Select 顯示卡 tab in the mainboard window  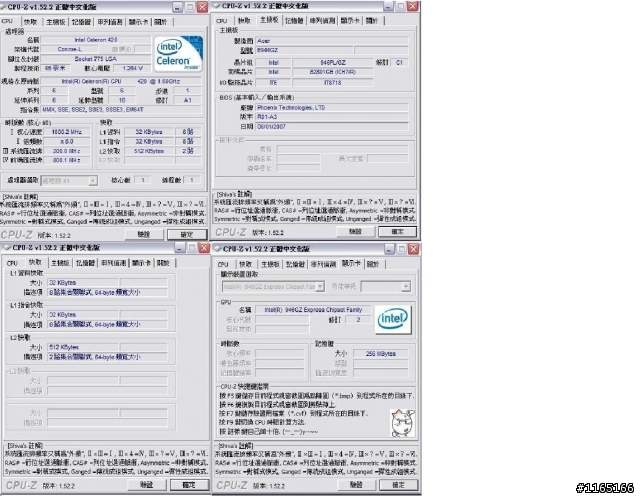350,20
